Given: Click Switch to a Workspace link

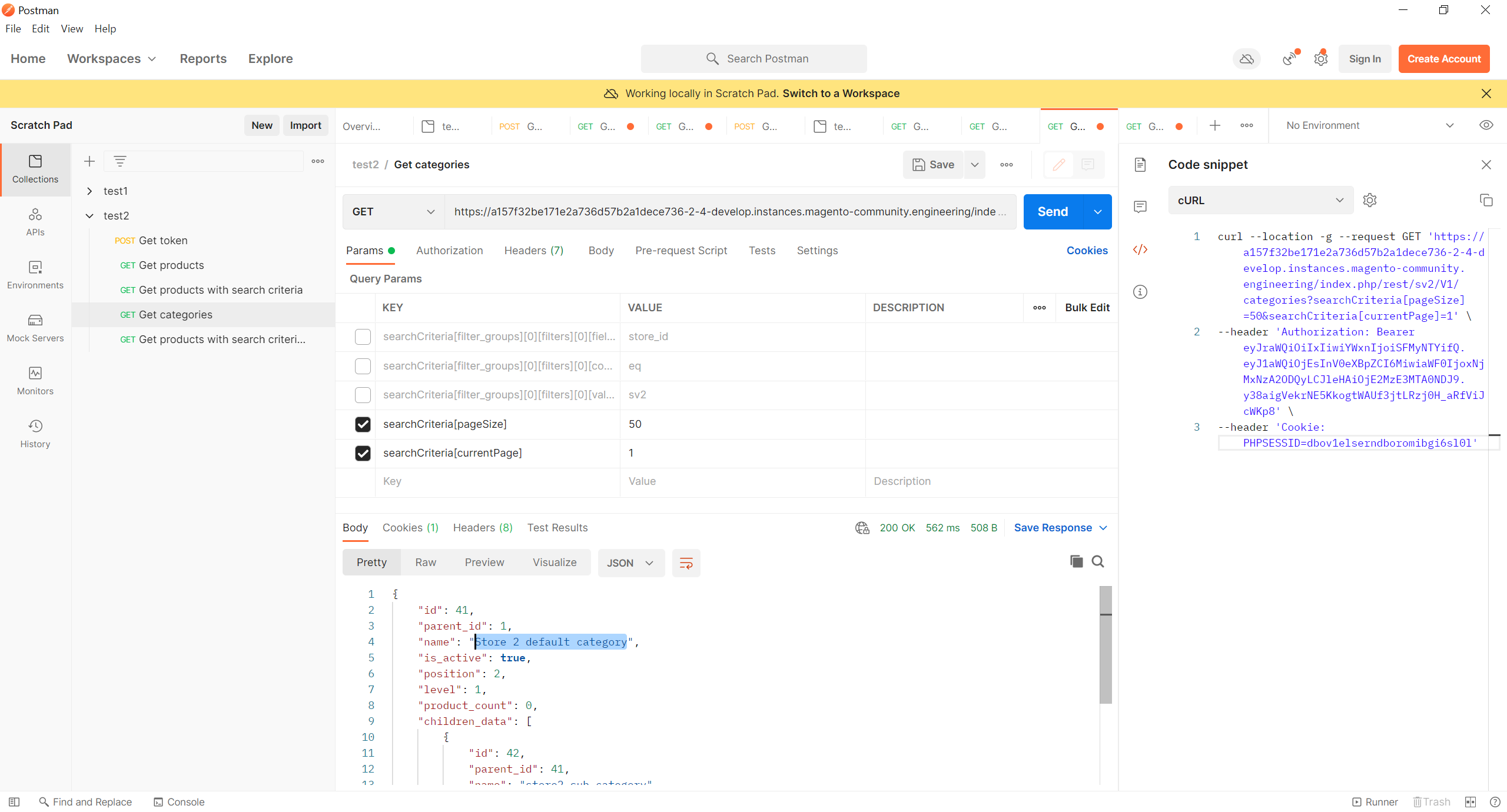Looking at the screenshot, I should tap(841, 94).
